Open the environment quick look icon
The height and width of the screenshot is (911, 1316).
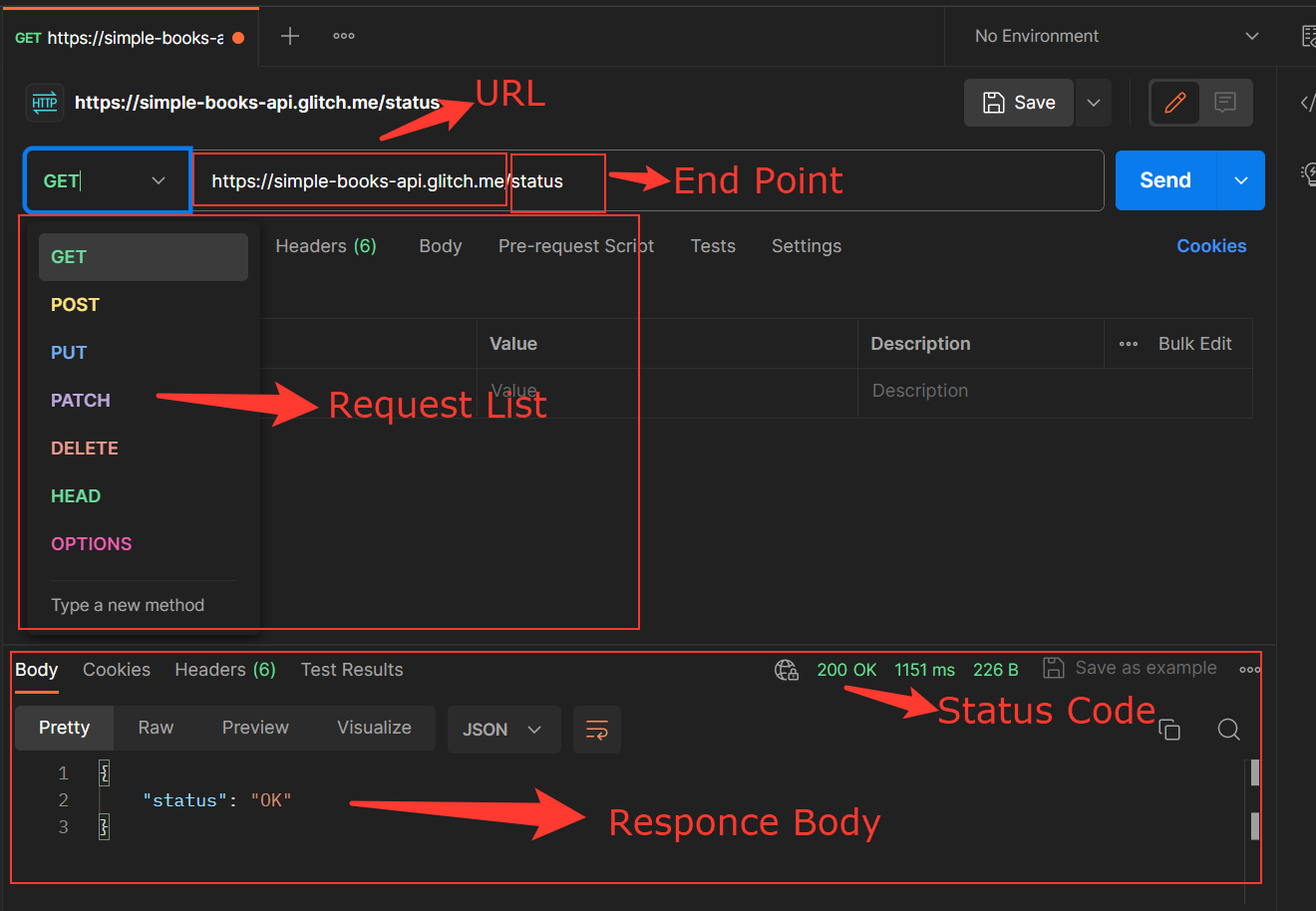point(1309,37)
